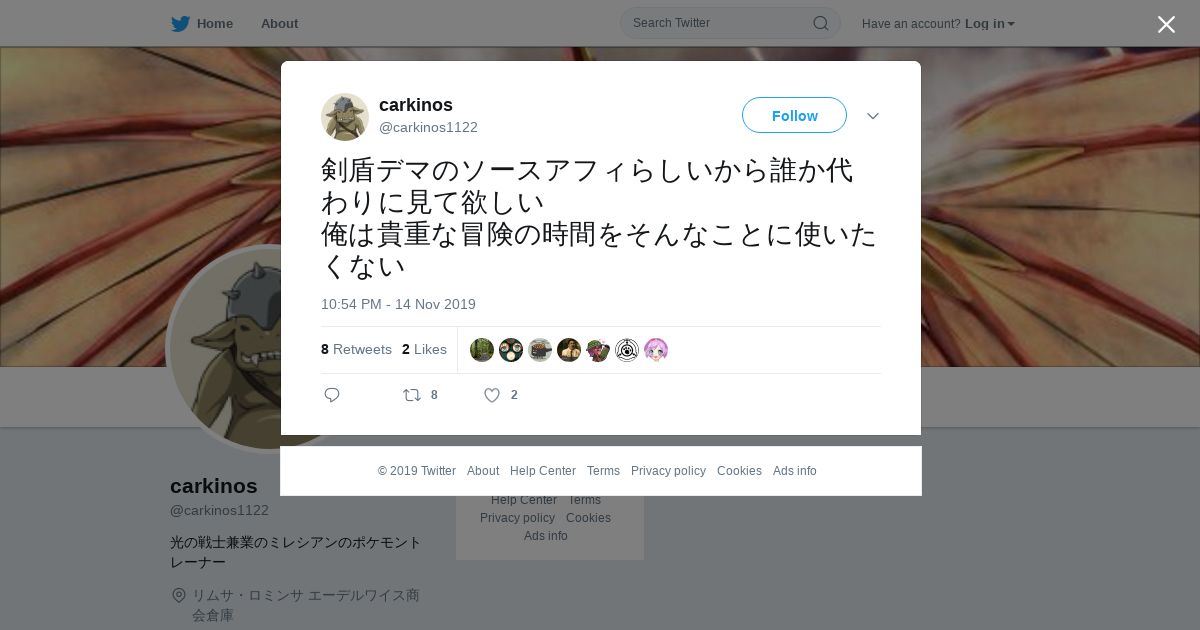Viewport: 1200px width, 630px height.
Task: Open Home in the top navigation
Action: (215, 24)
